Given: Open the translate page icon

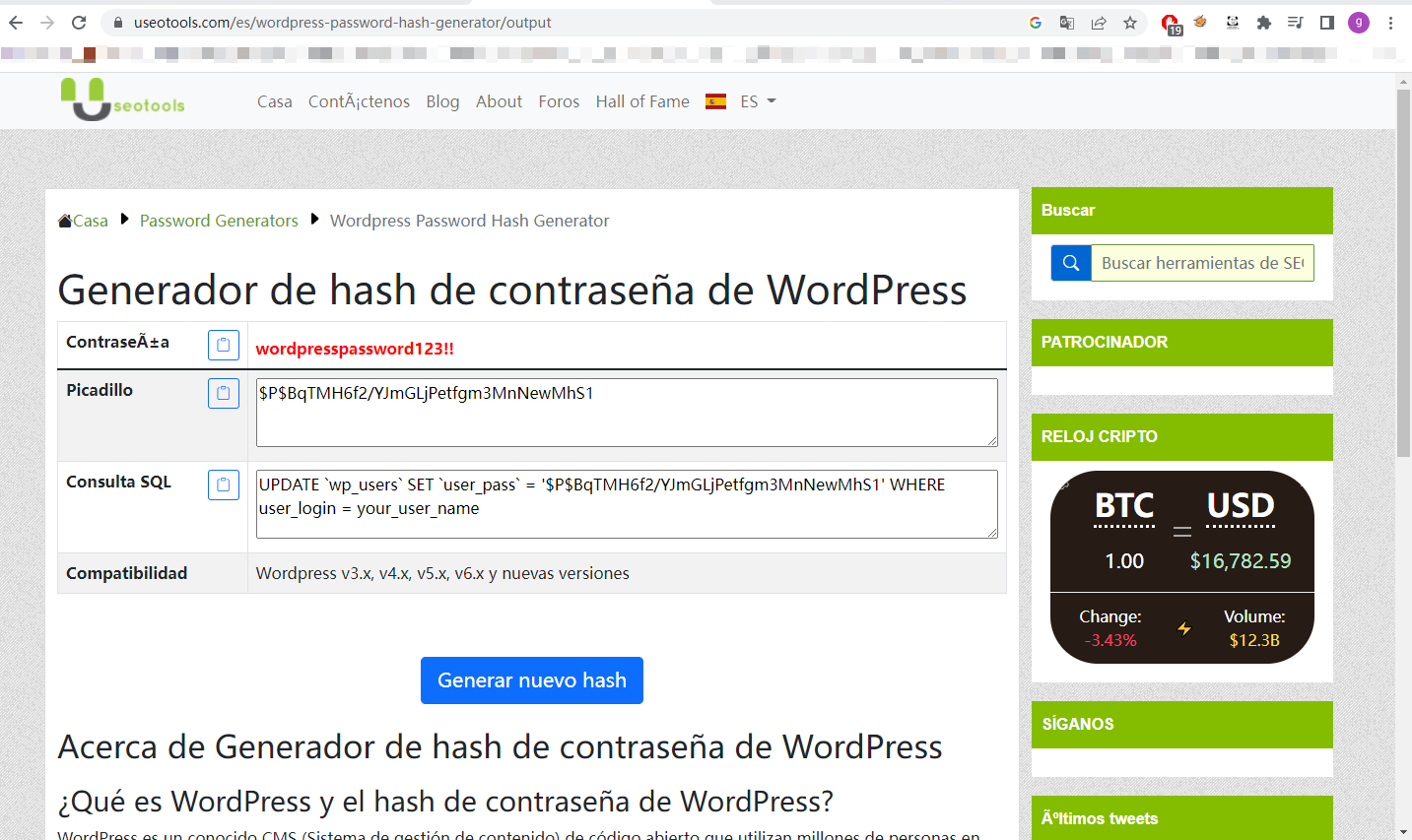Looking at the screenshot, I should pos(1067,23).
